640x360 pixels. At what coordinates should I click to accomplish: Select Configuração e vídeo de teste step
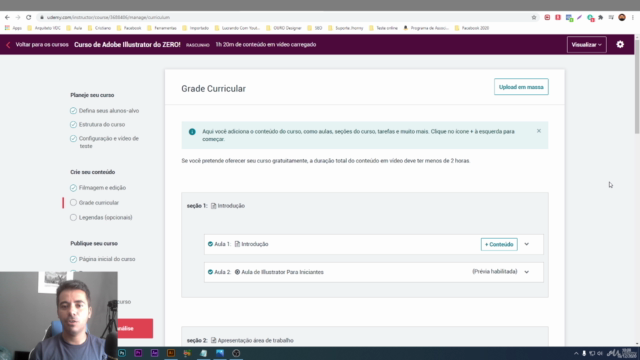tap(104, 142)
